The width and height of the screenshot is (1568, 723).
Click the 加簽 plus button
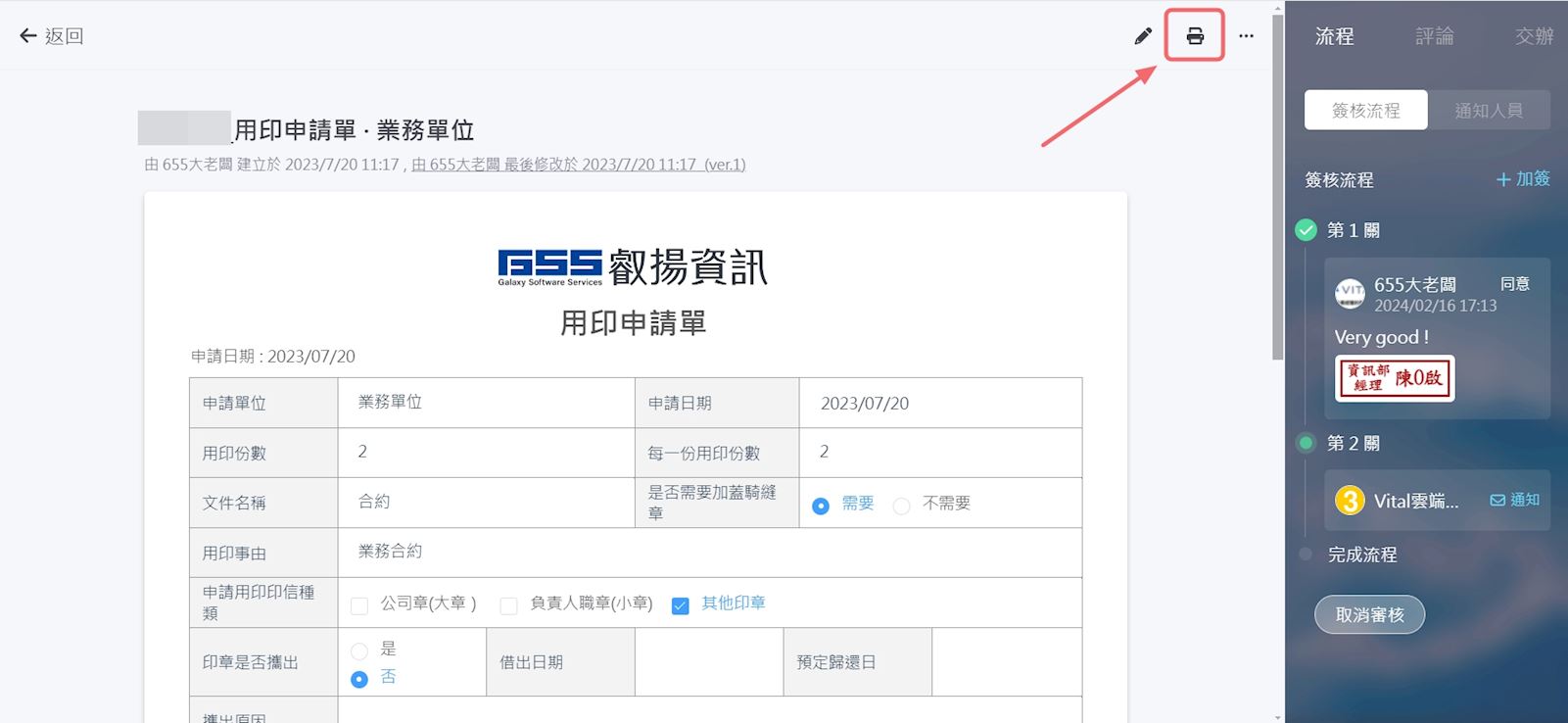click(1523, 179)
